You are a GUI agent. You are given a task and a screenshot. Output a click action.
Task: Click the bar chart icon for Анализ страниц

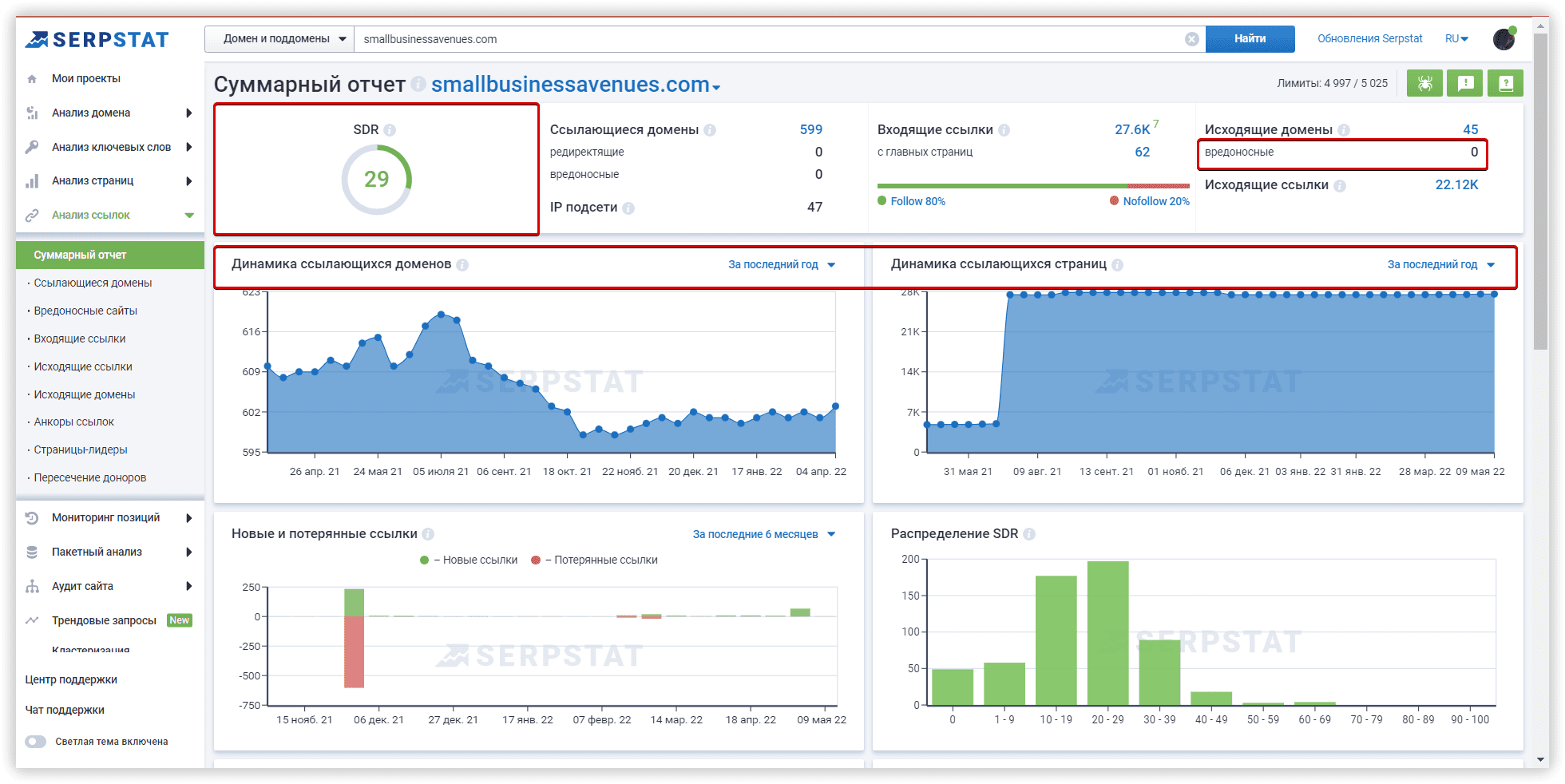[x=32, y=181]
